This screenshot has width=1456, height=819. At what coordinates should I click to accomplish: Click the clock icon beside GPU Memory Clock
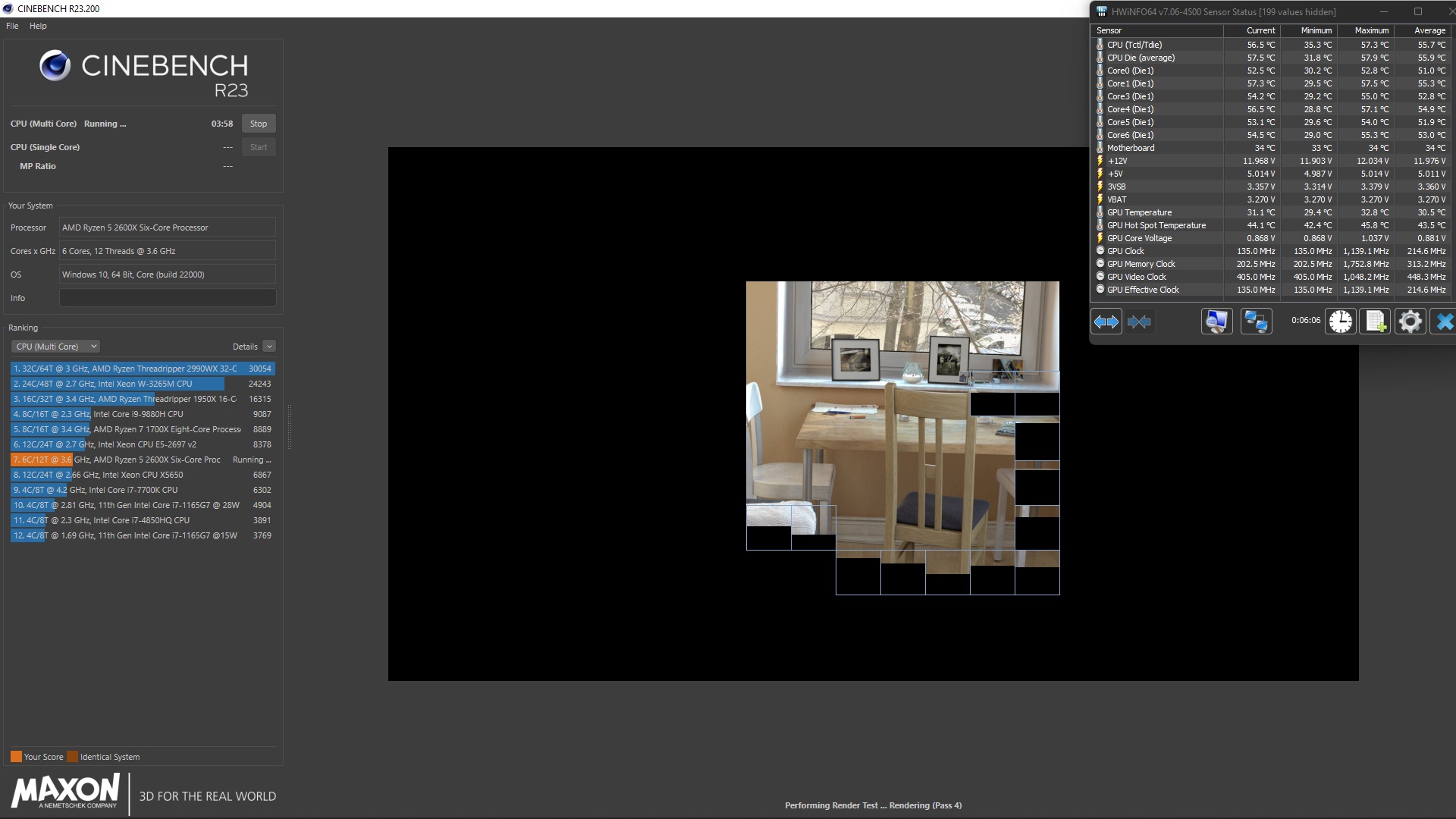click(x=1100, y=263)
